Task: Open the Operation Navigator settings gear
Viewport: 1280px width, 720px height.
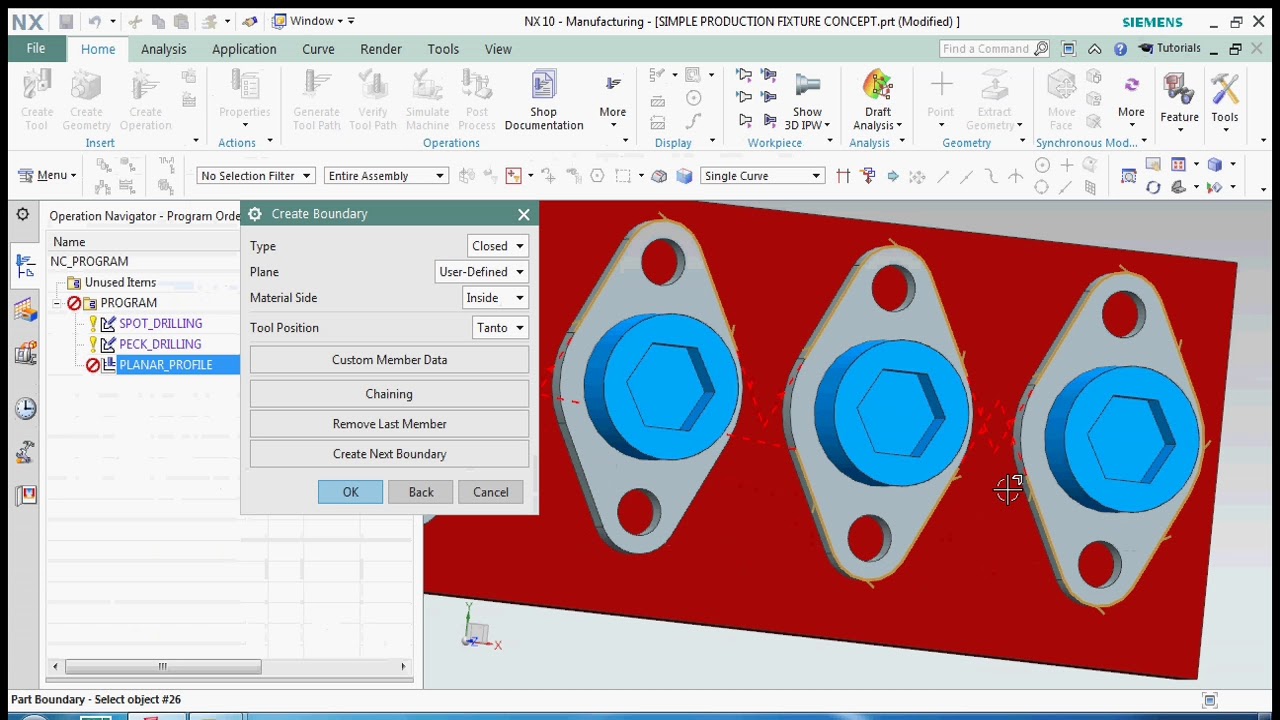Action: point(22,215)
